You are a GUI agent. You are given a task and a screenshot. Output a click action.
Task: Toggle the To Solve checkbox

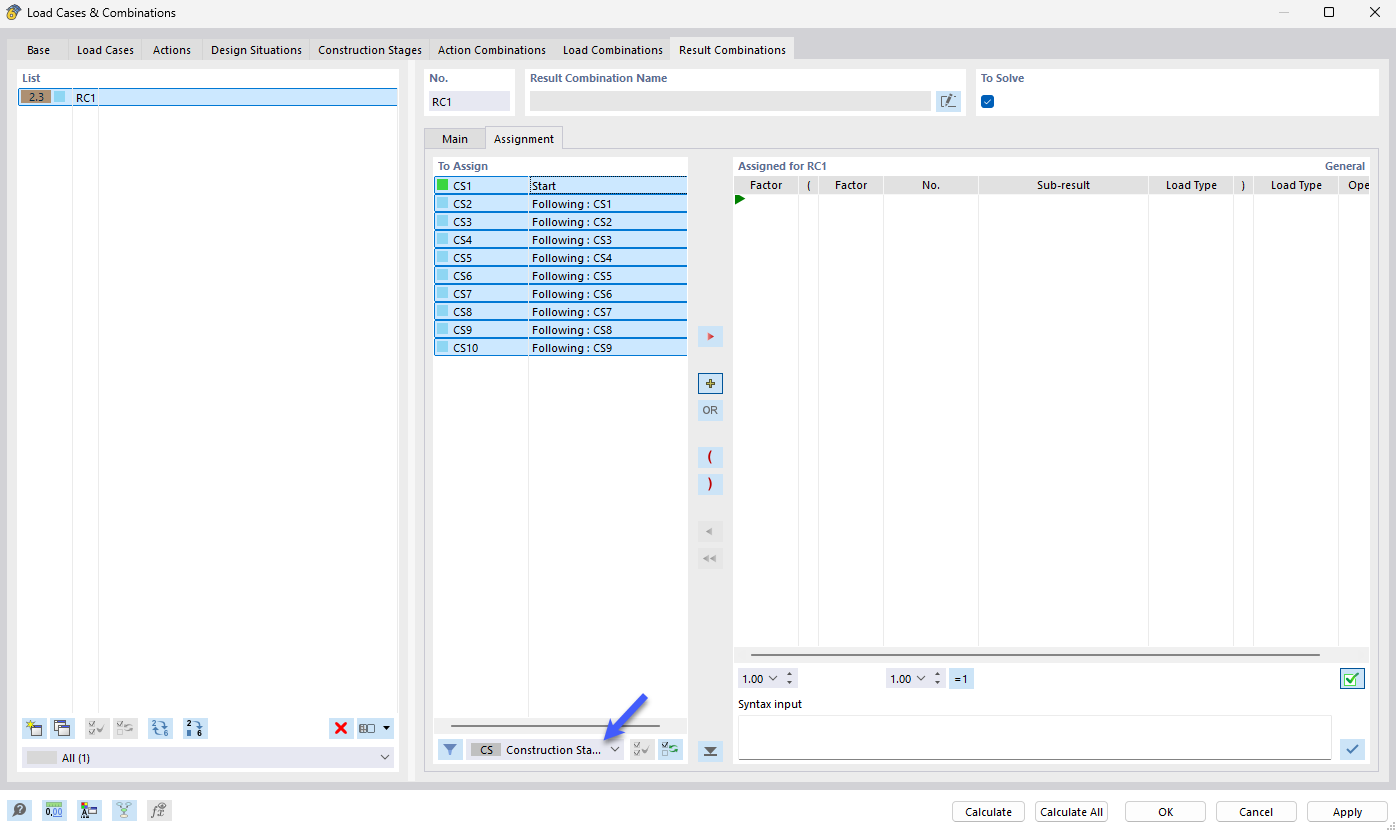coord(988,101)
